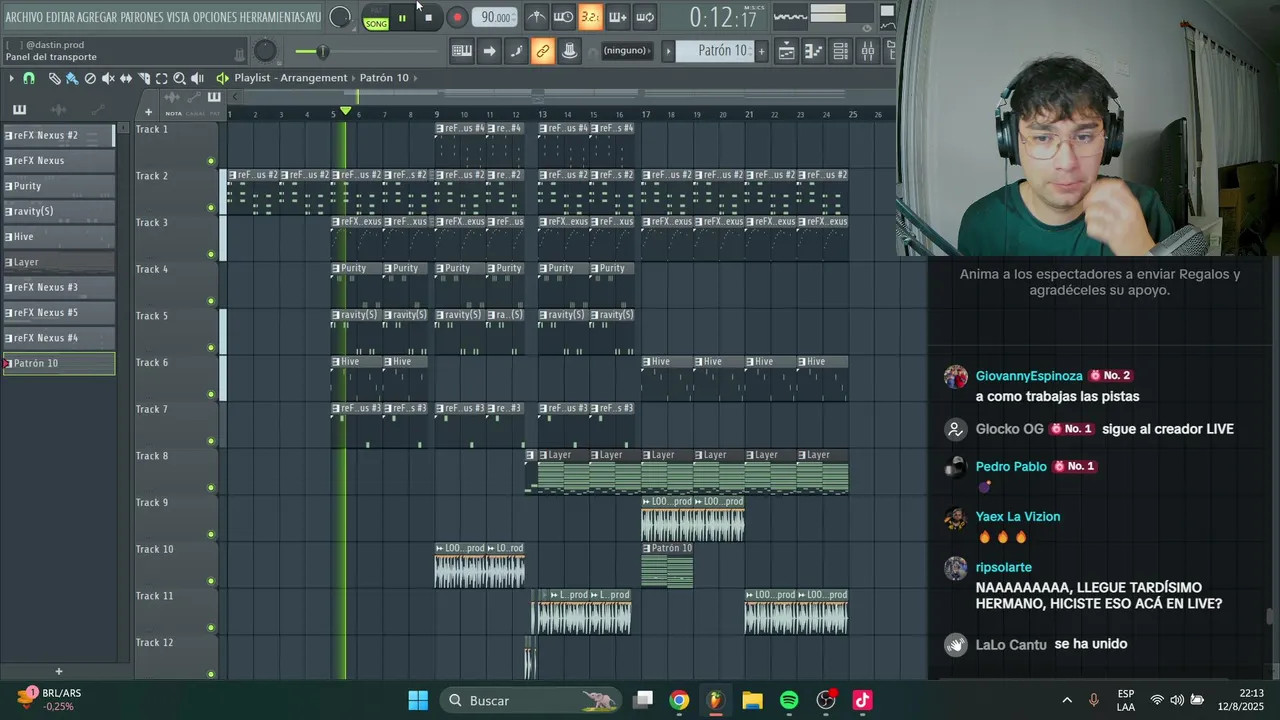Select the Slice tool in playlist toolbar
This screenshot has height=720, width=1280.
(x=144, y=78)
